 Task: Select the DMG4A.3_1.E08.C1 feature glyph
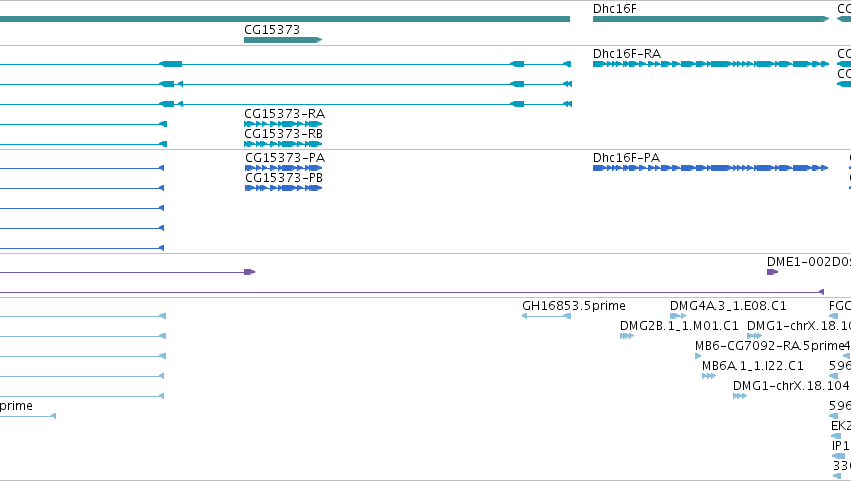[678, 316]
